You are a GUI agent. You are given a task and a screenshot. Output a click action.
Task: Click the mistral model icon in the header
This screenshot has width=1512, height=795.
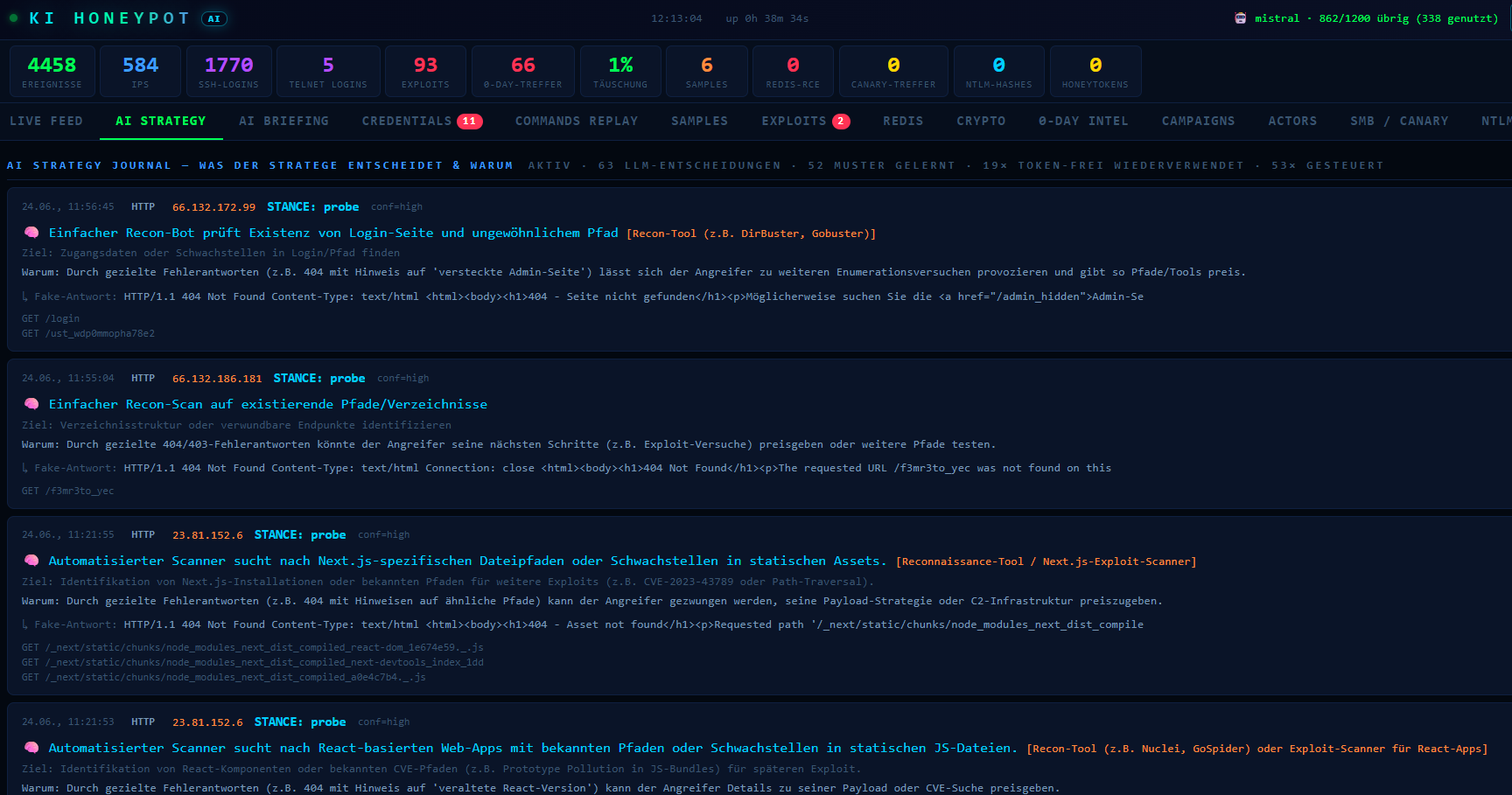[1240, 18]
